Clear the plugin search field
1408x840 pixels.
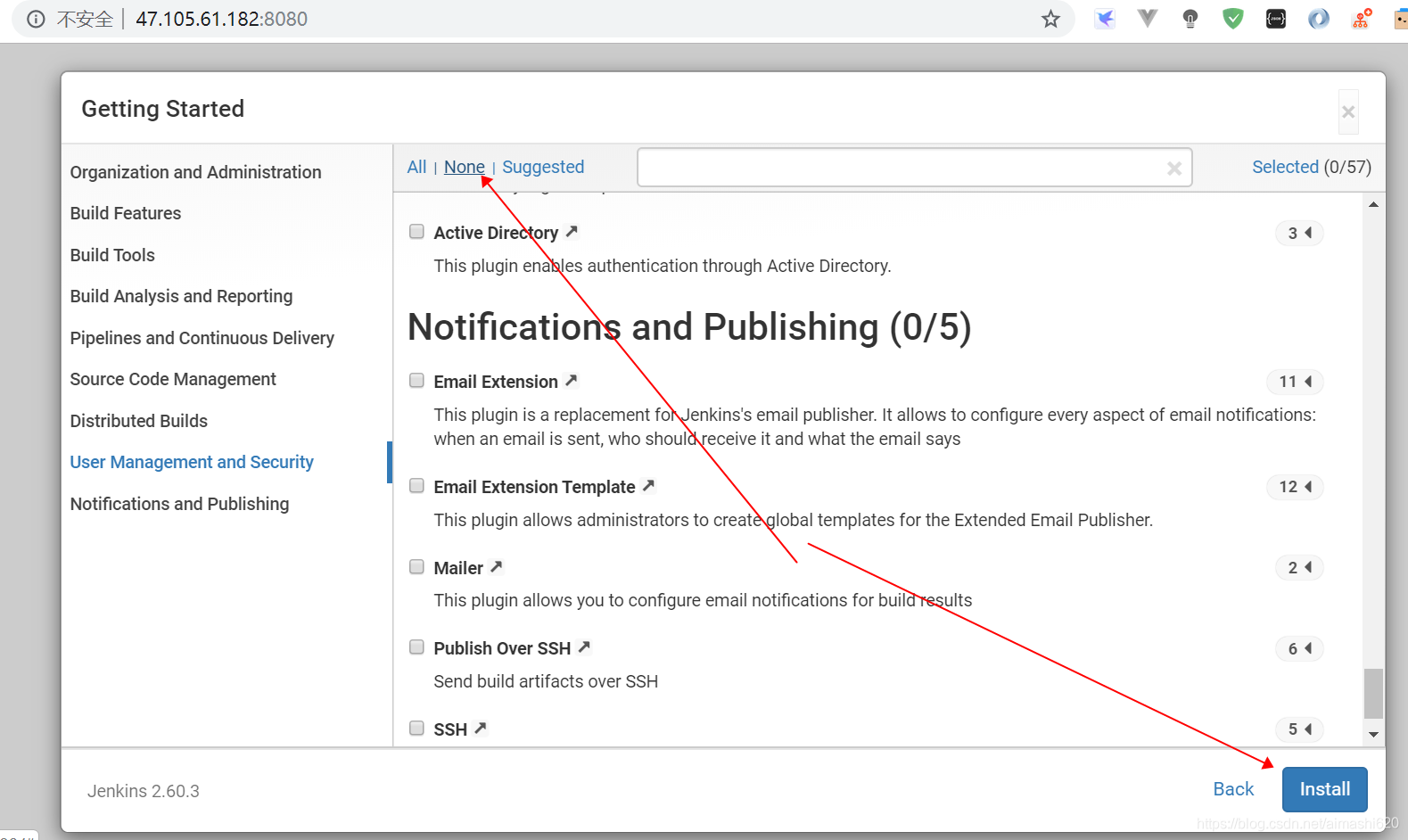(1174, 169)
